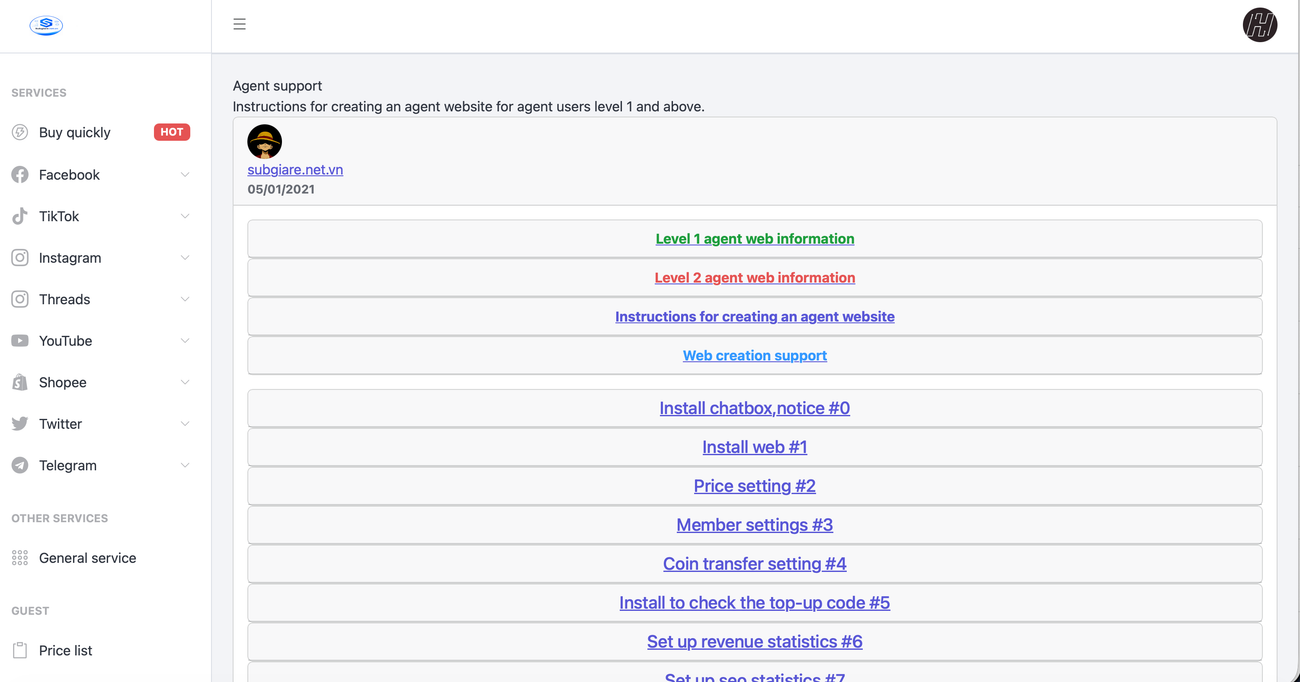Open Install chatbox,notice #0 link
The image size is (1300, 682).
click(x=755, y=408)
